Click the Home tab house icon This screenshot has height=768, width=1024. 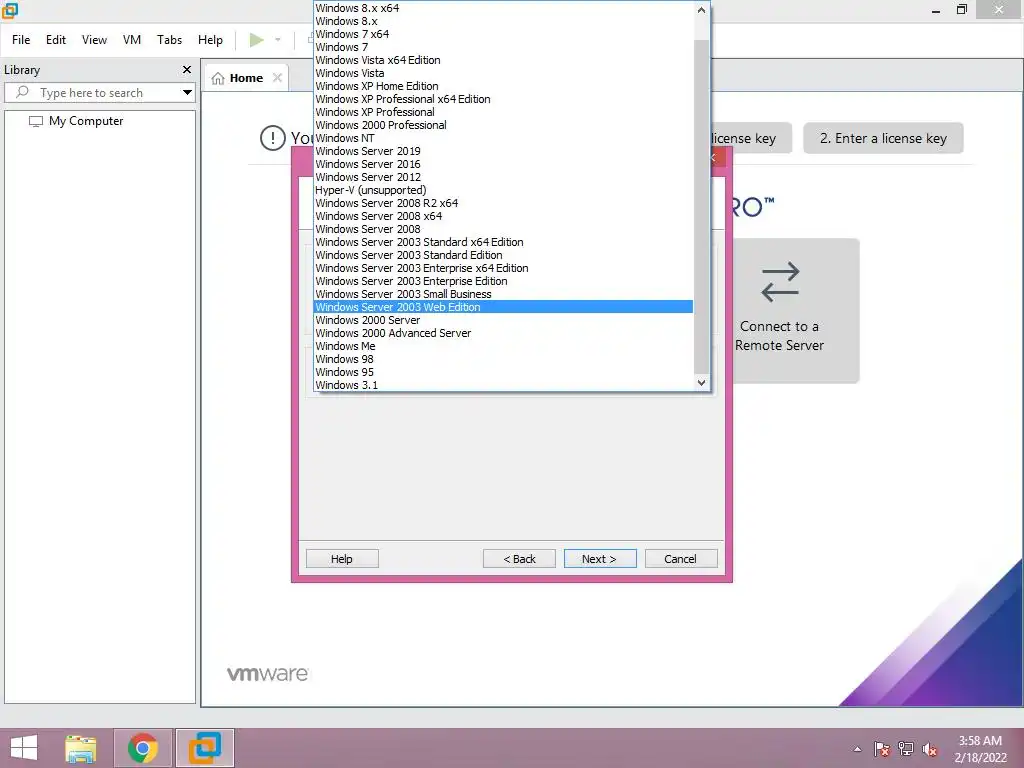pyautogui.click(x=218, y=78)
